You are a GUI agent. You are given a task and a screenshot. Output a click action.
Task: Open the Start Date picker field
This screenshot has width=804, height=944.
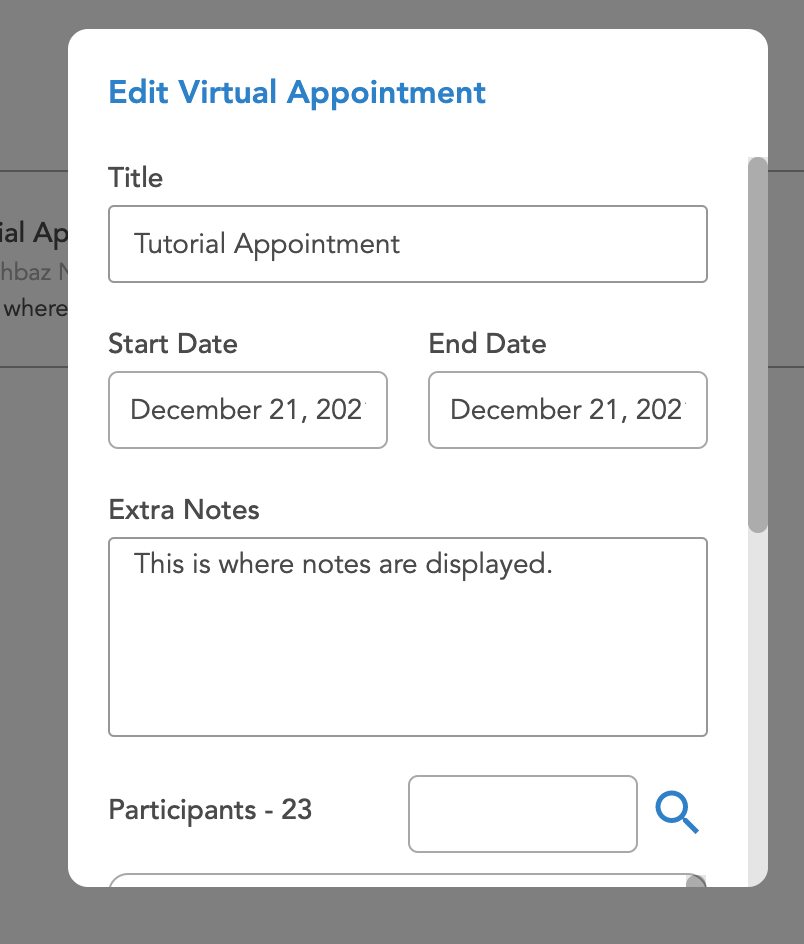pos(248,410)
